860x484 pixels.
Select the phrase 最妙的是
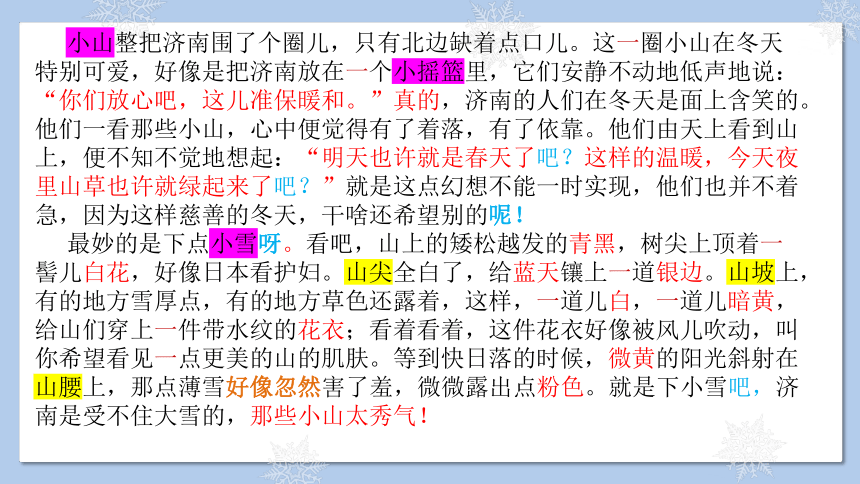coord(115,244)
